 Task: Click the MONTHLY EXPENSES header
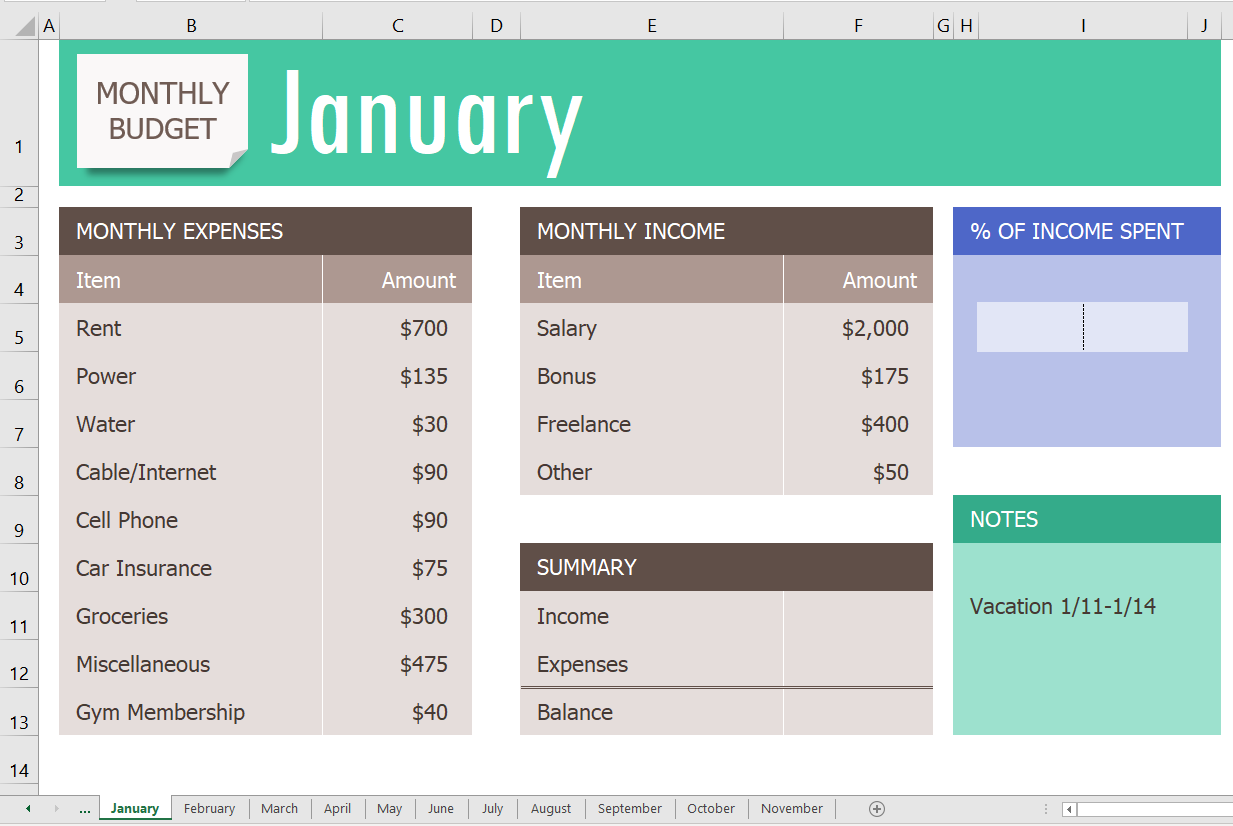(265, 231)
